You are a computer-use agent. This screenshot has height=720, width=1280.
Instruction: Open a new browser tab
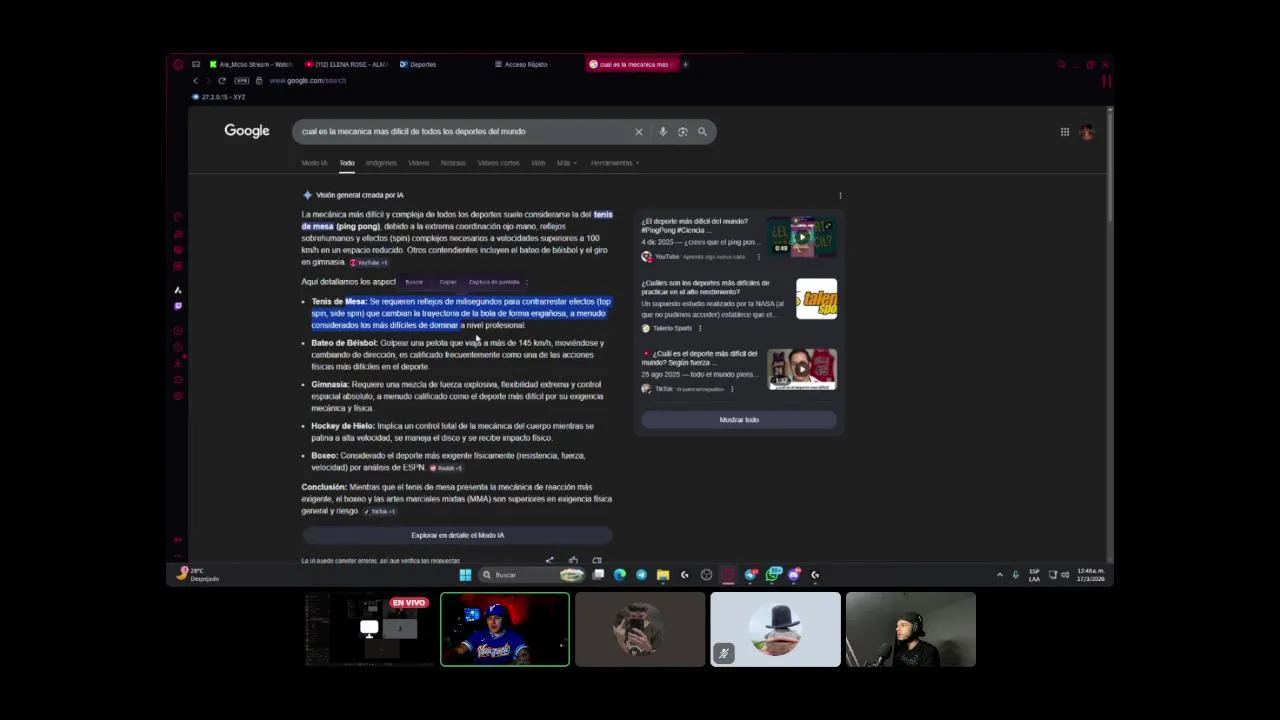click(x=685, y=64)
